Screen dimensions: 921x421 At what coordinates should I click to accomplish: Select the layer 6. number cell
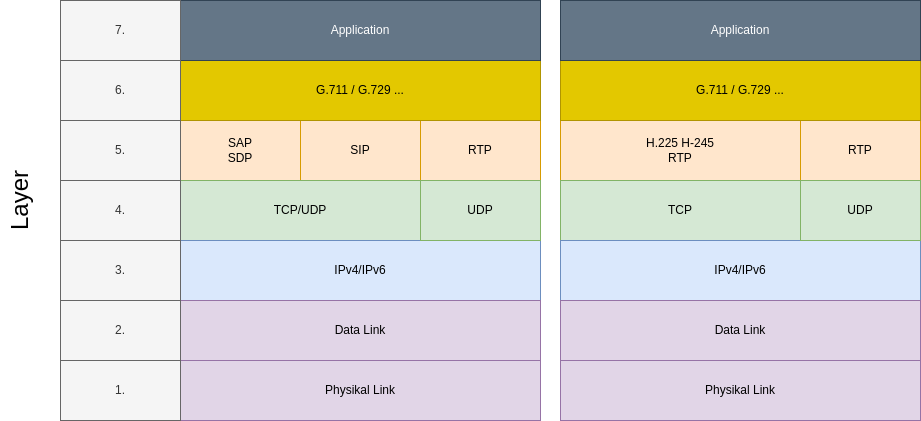pyautogui.click(x=120, y=90)
